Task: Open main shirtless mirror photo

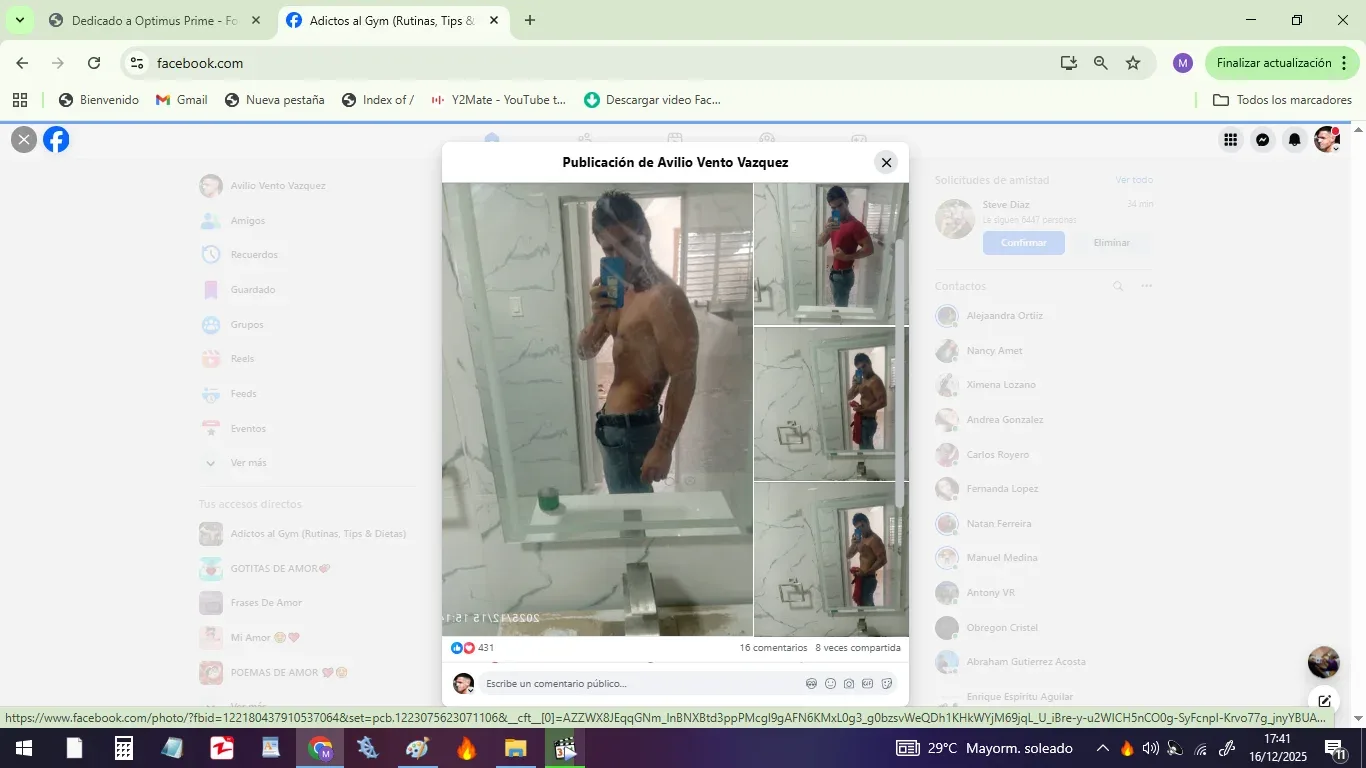Action: point(597,409)
